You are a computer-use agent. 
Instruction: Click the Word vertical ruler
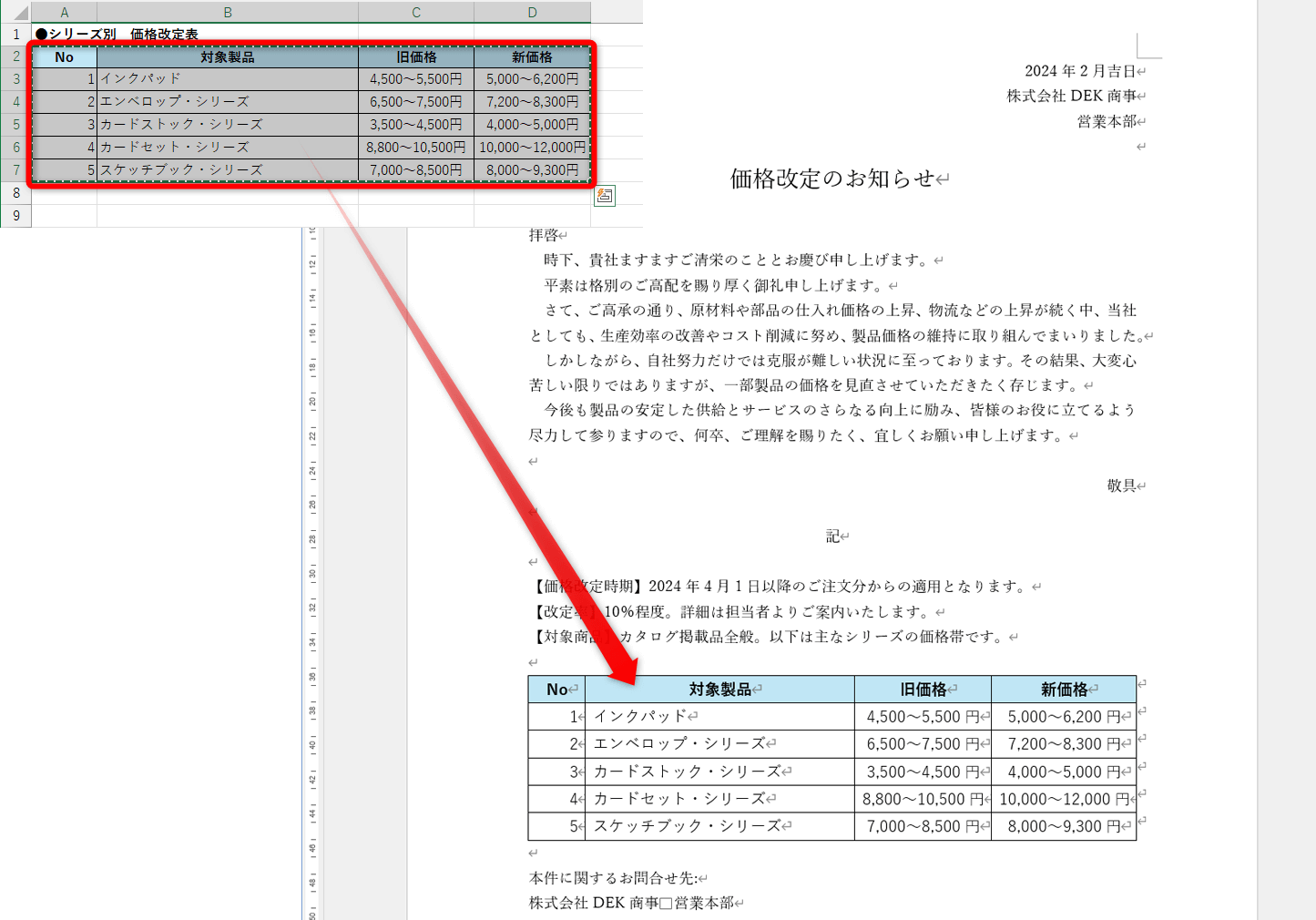pyautogui.click(x=312, y=574)
